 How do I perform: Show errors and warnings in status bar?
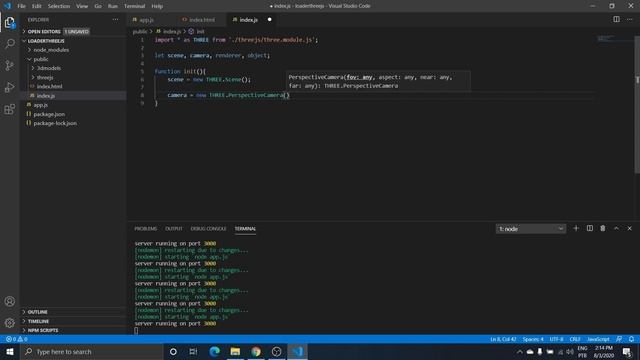coord(17,339)
